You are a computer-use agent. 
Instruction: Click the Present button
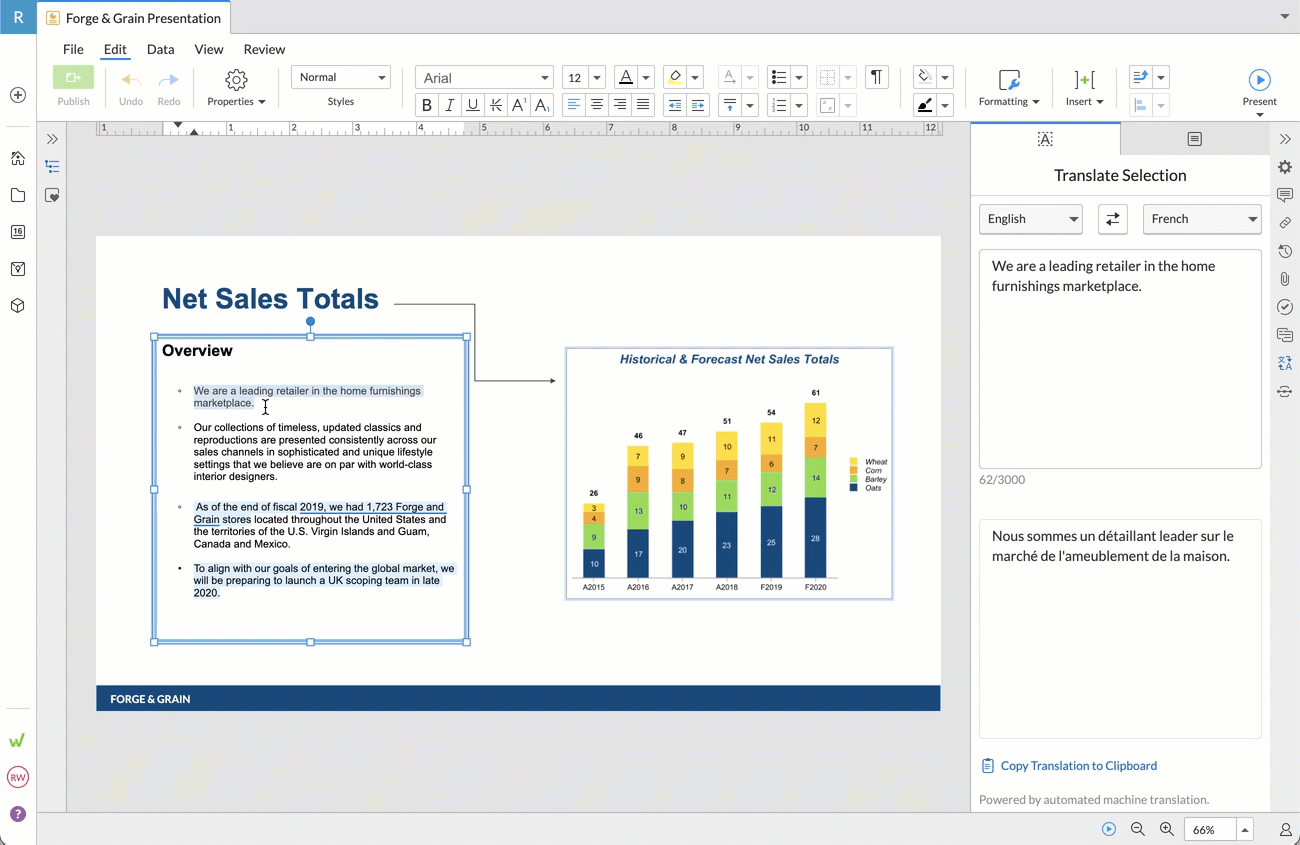(1259, 86)
